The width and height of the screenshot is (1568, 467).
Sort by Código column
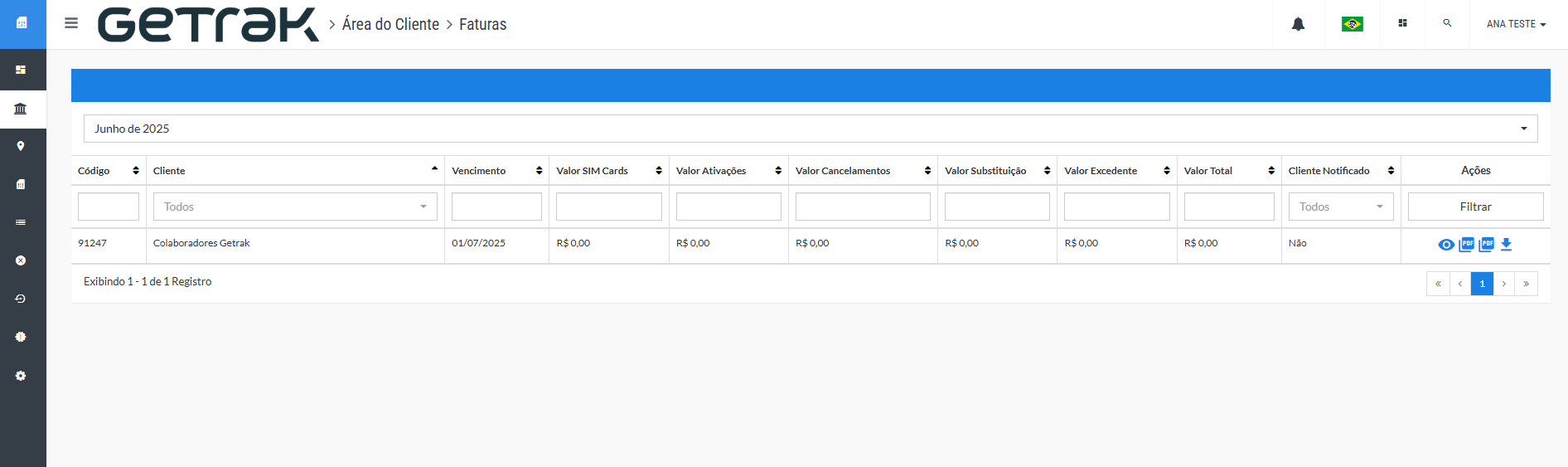click(x=109, y=171)
